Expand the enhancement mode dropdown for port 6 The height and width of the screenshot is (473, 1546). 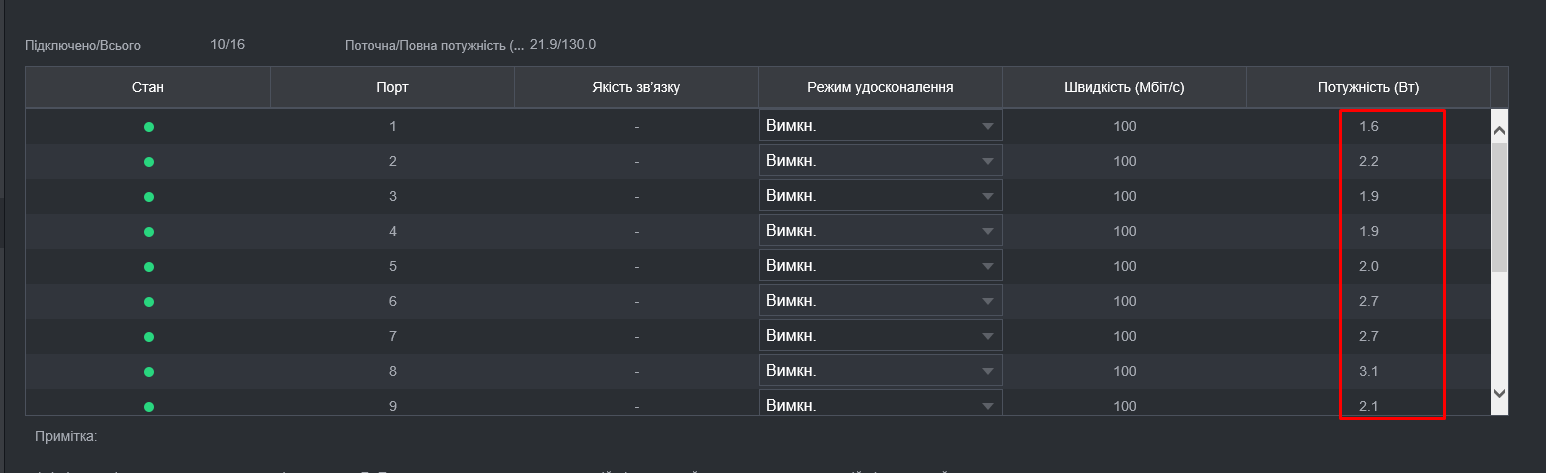[880, 301]
